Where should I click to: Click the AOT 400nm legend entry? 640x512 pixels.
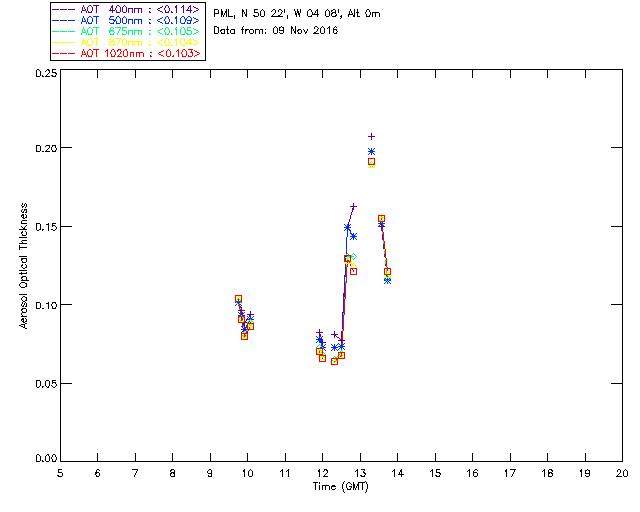126,9
